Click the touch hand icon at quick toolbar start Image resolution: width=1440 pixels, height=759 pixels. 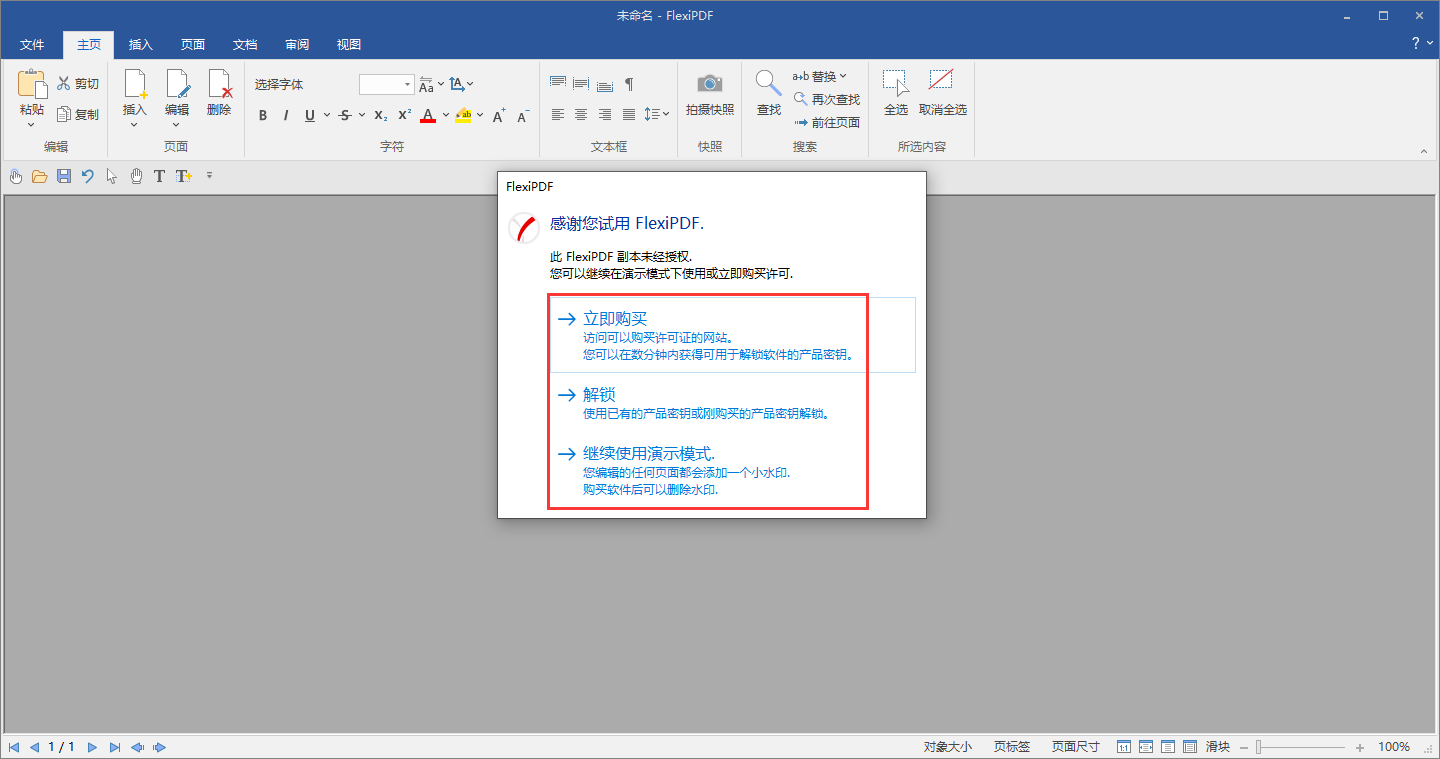(16, 176)
